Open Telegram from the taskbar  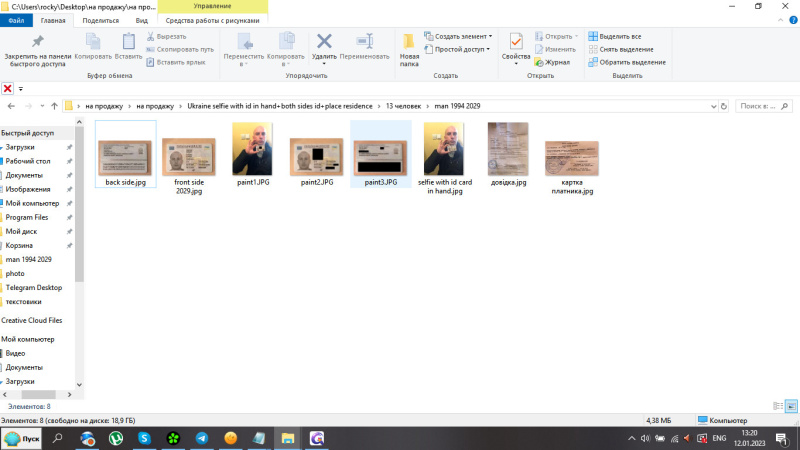click(202, 438)
